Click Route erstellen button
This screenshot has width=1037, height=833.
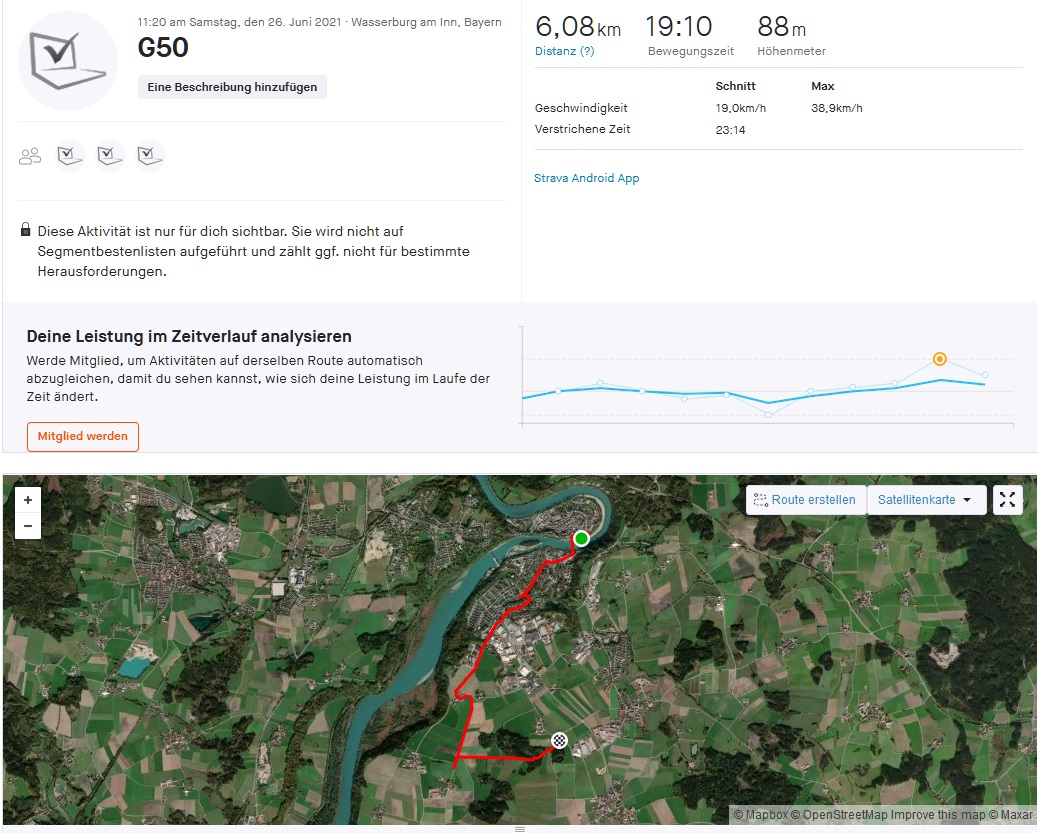806,500
